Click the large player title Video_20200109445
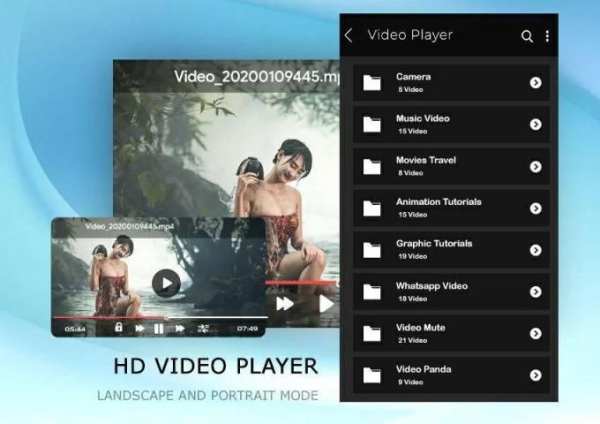This screenshot has height=424, width=600. [x=256, y=77]
